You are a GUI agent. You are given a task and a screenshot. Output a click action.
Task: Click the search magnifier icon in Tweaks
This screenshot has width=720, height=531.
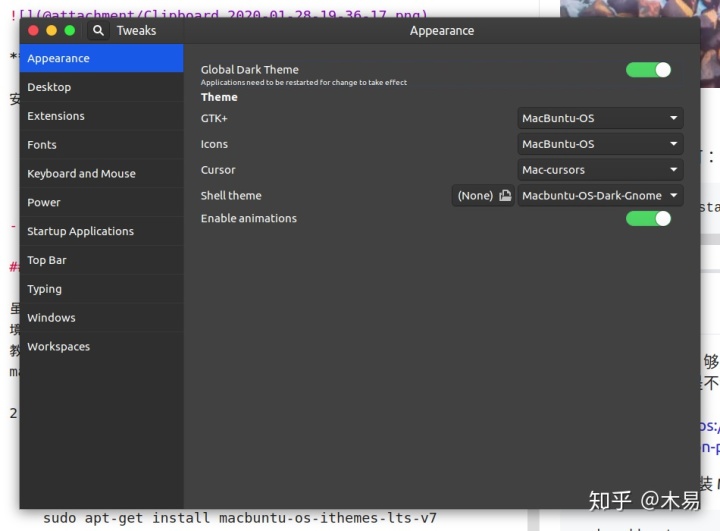pyautogui.click(x=98, y=31)
